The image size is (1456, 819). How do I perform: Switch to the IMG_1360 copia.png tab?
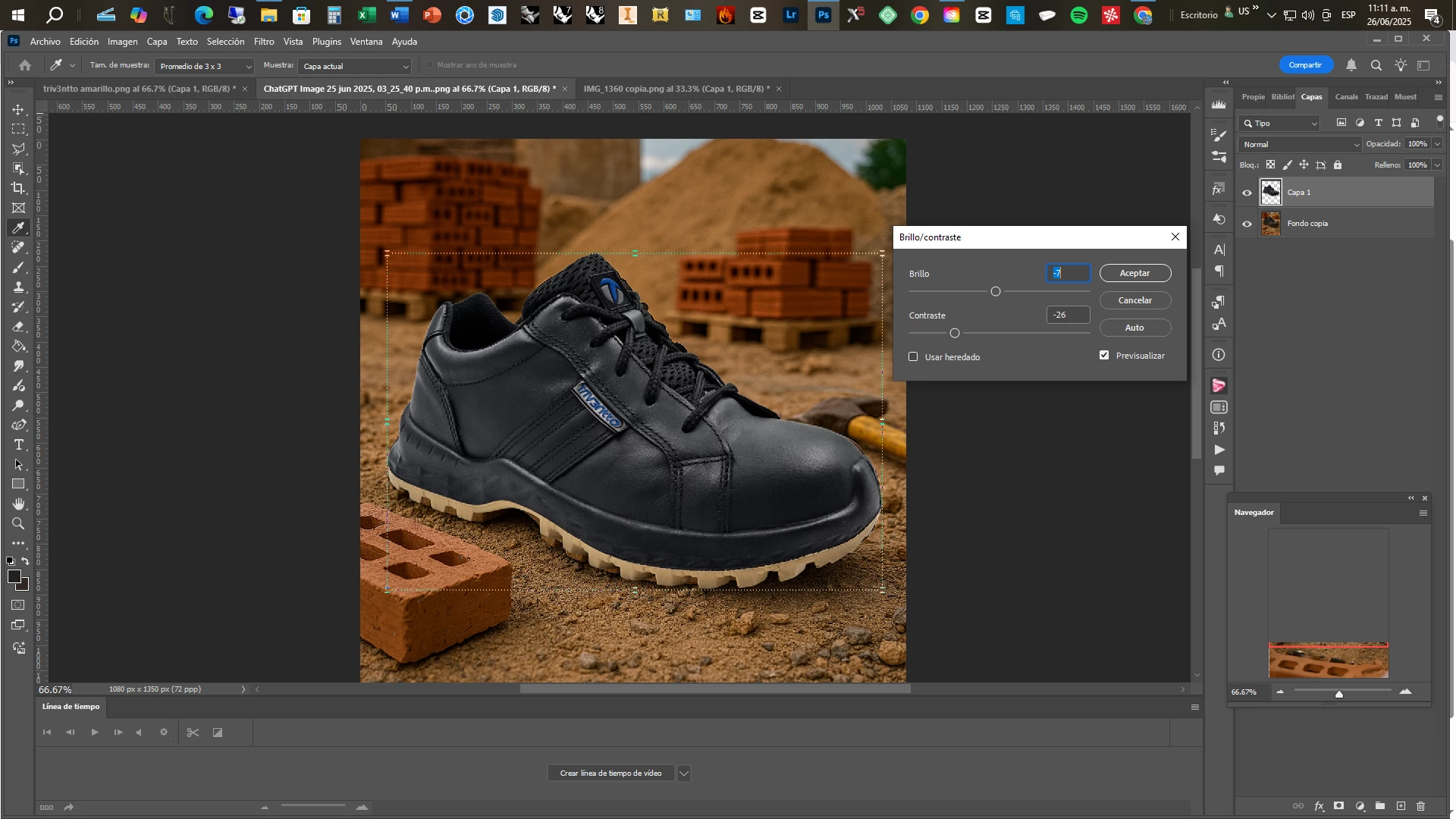point(676,89)
